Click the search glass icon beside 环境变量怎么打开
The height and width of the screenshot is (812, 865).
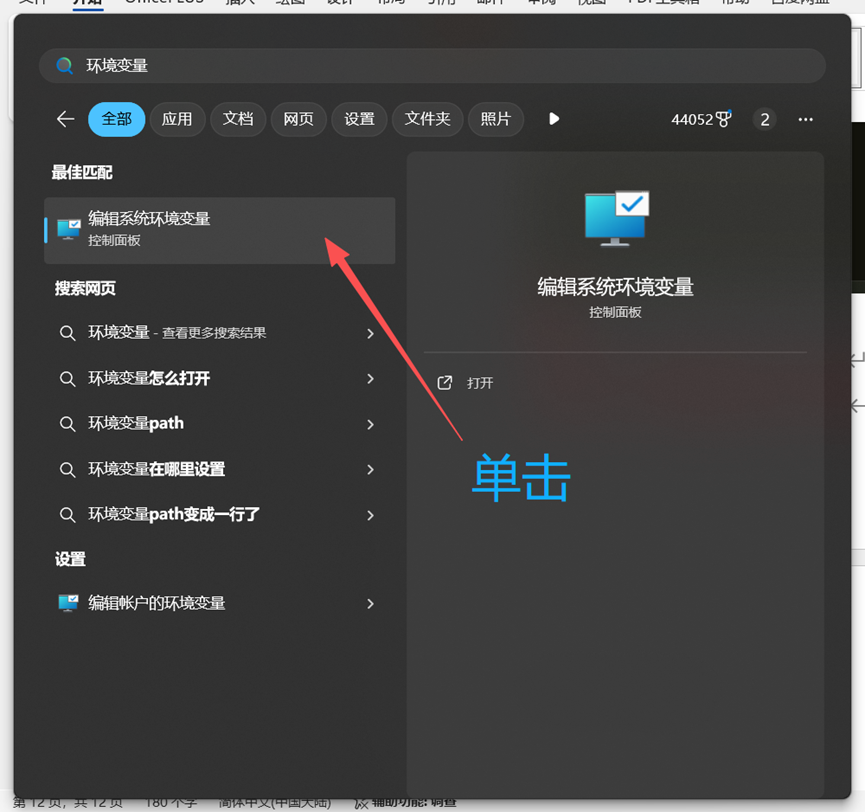67,379
